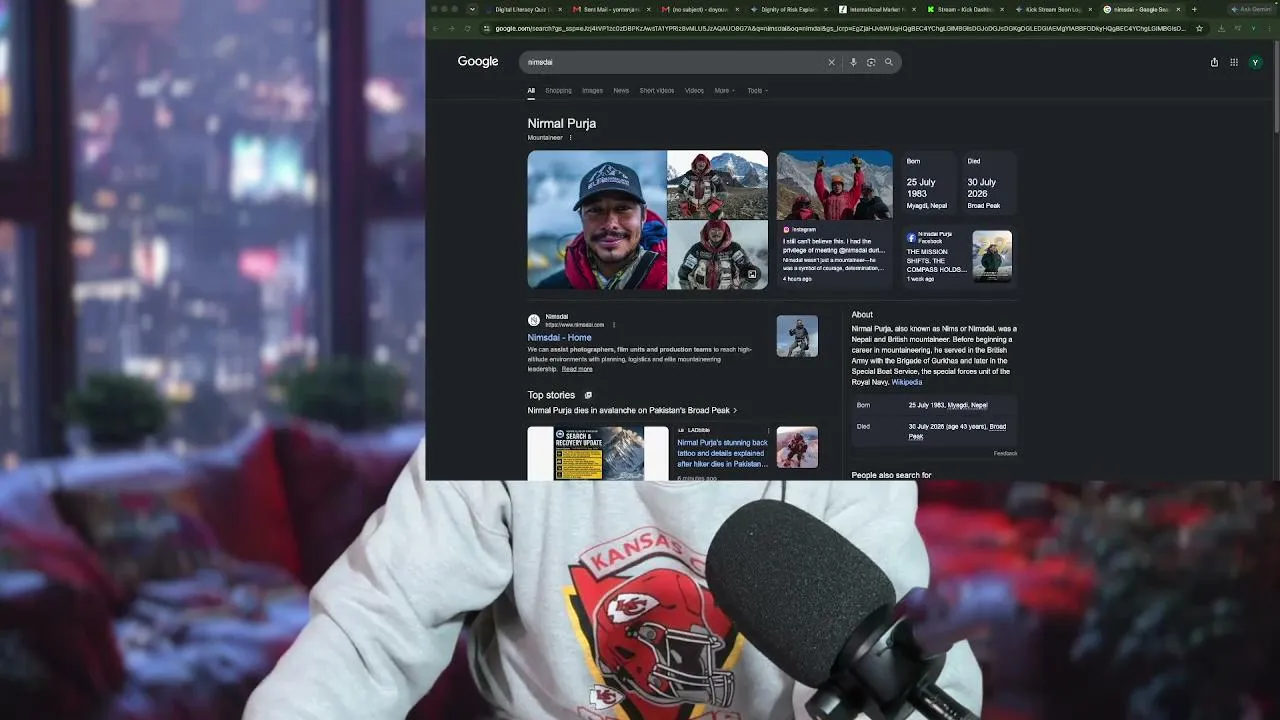Viewport: 1280px width, 720px height.
Task: Go forward in browser history
Action: coord(451,28)
